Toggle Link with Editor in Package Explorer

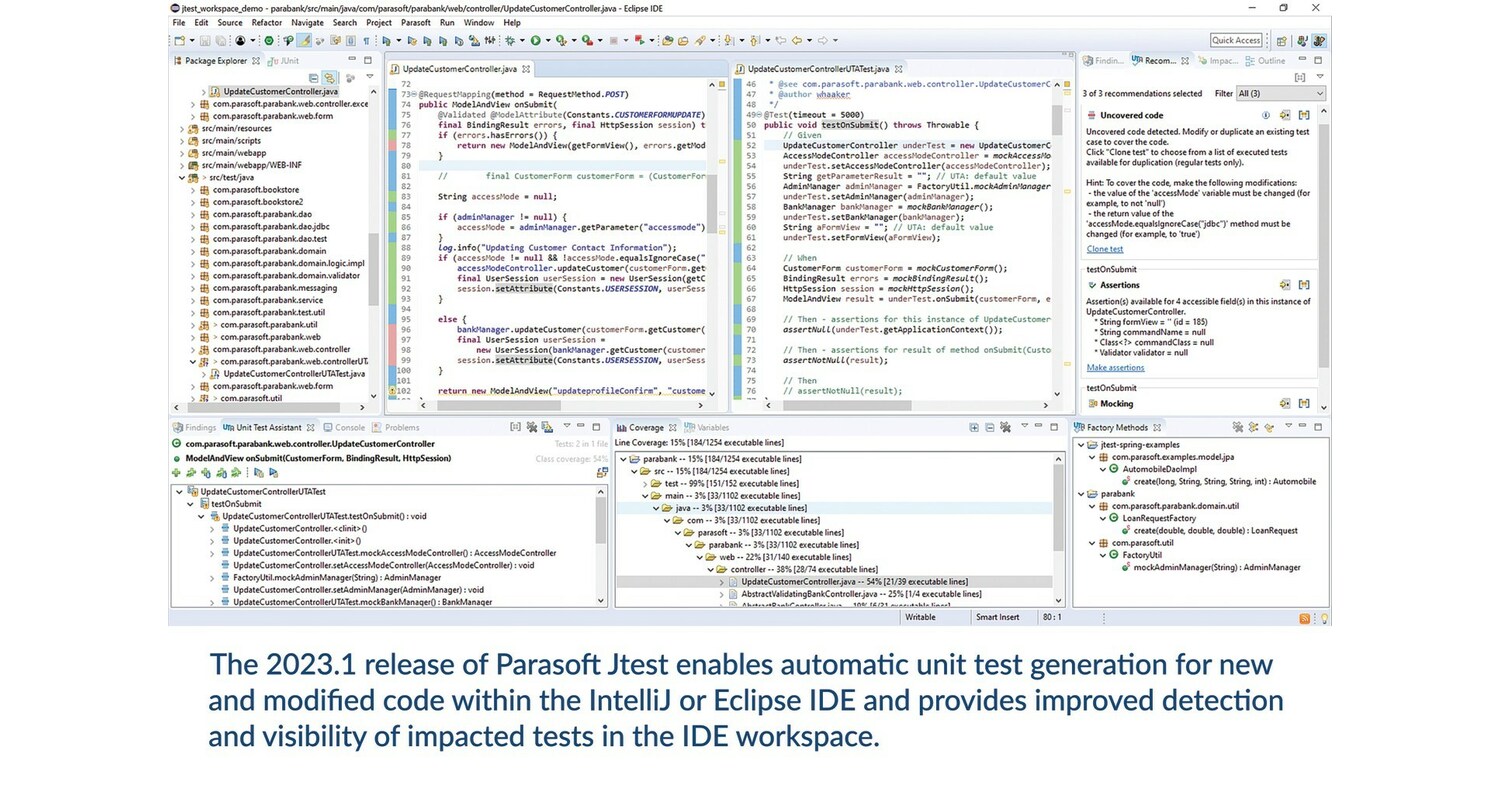[328, 77]
